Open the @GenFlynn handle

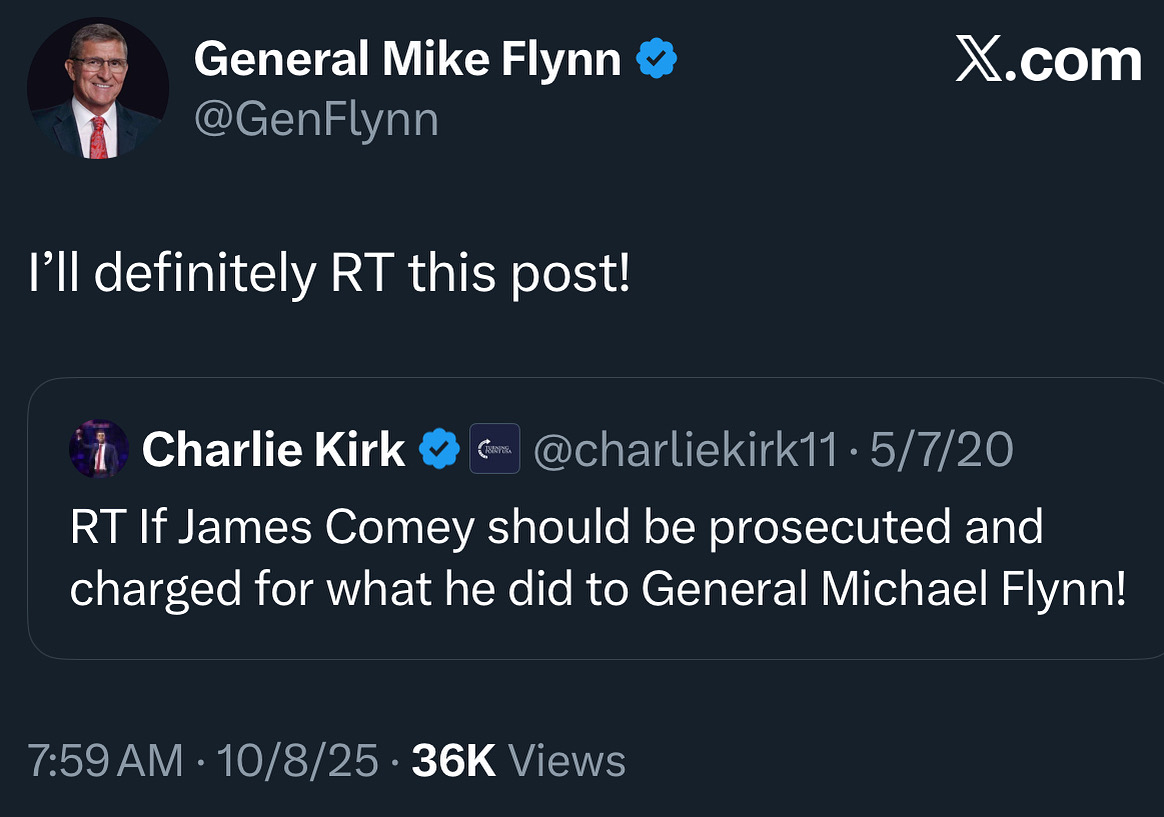coord(316,120)
